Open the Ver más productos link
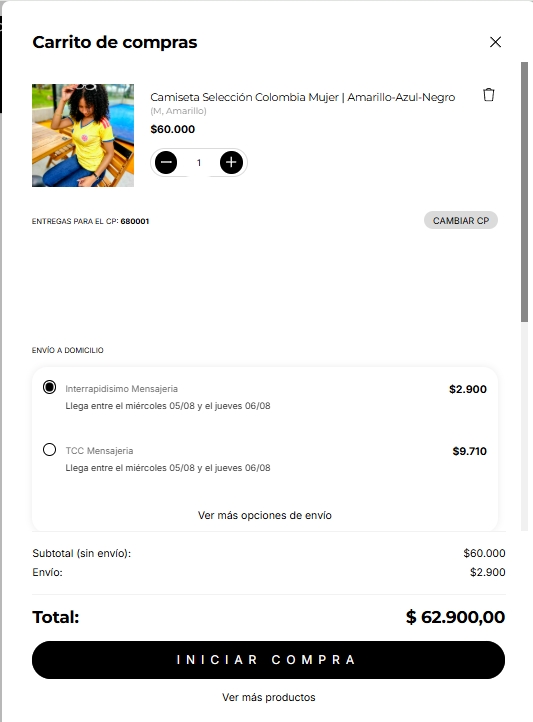Image resolution: width=533 pixels, height=722 pixels. point(269,697)
